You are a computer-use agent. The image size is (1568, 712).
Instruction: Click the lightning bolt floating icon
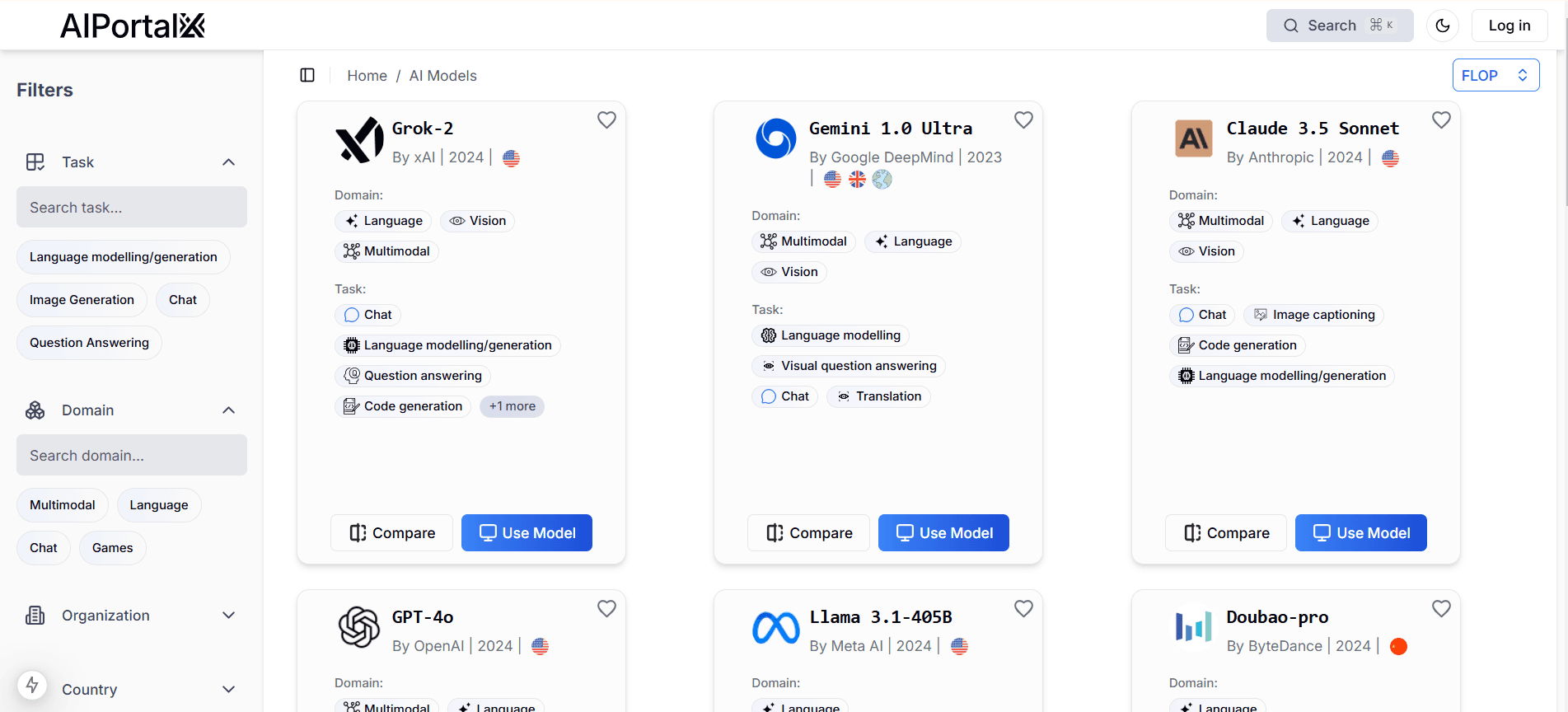click(x=32, y=685)
